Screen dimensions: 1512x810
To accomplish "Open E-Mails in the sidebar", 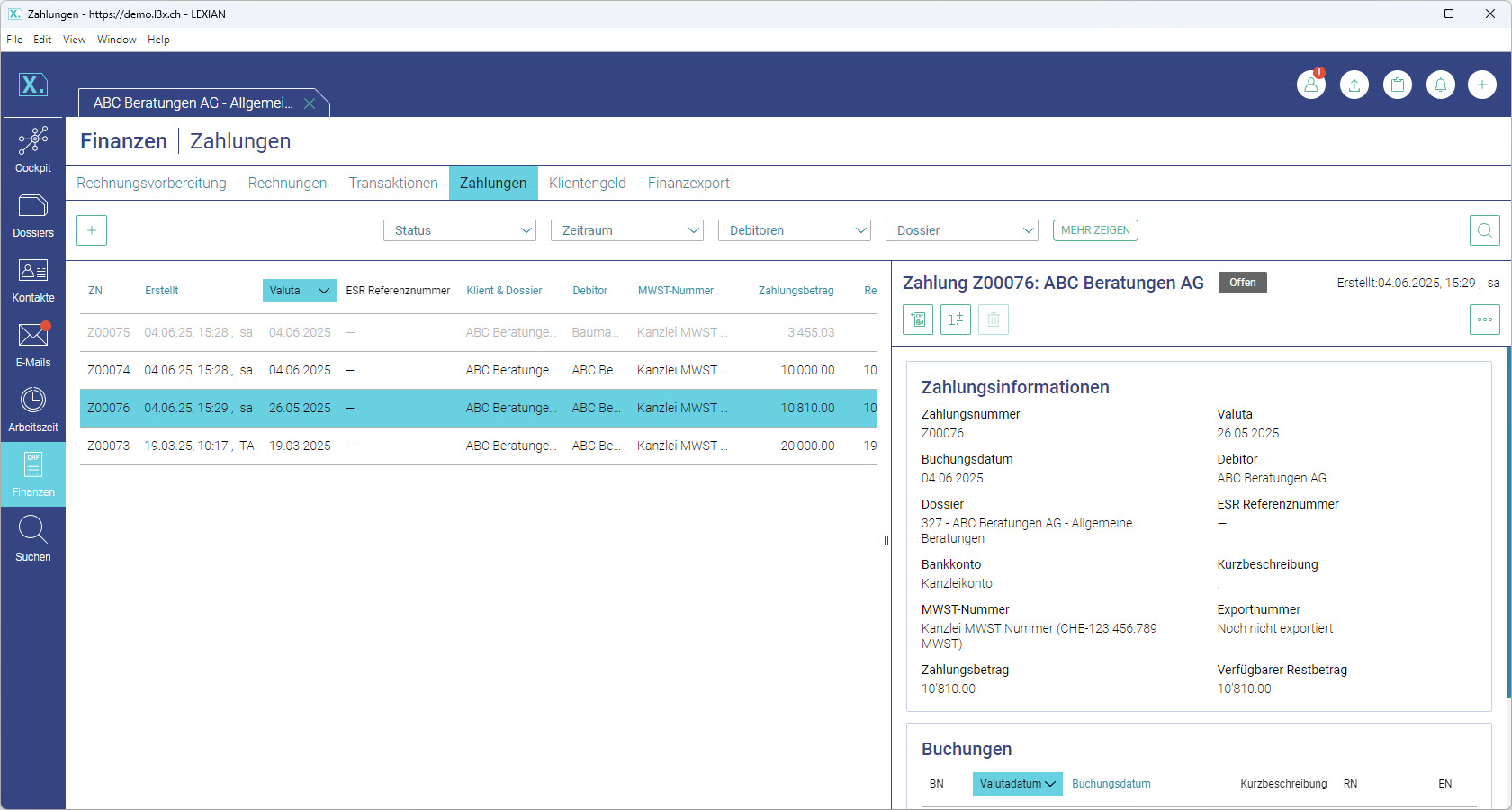I will pyautogui.click(x=33, y=345).
